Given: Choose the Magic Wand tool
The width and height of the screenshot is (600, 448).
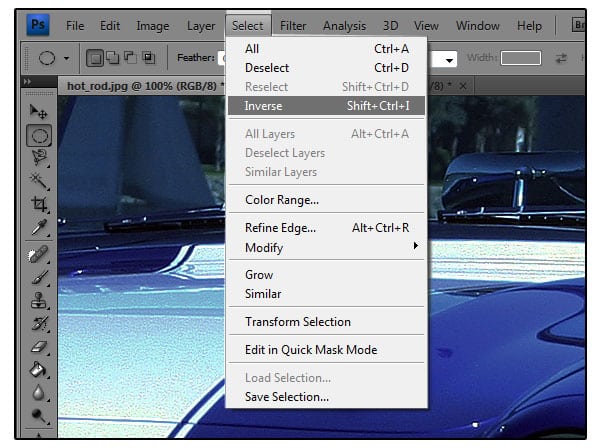Looking at the screenshot, I should (39, 181).
